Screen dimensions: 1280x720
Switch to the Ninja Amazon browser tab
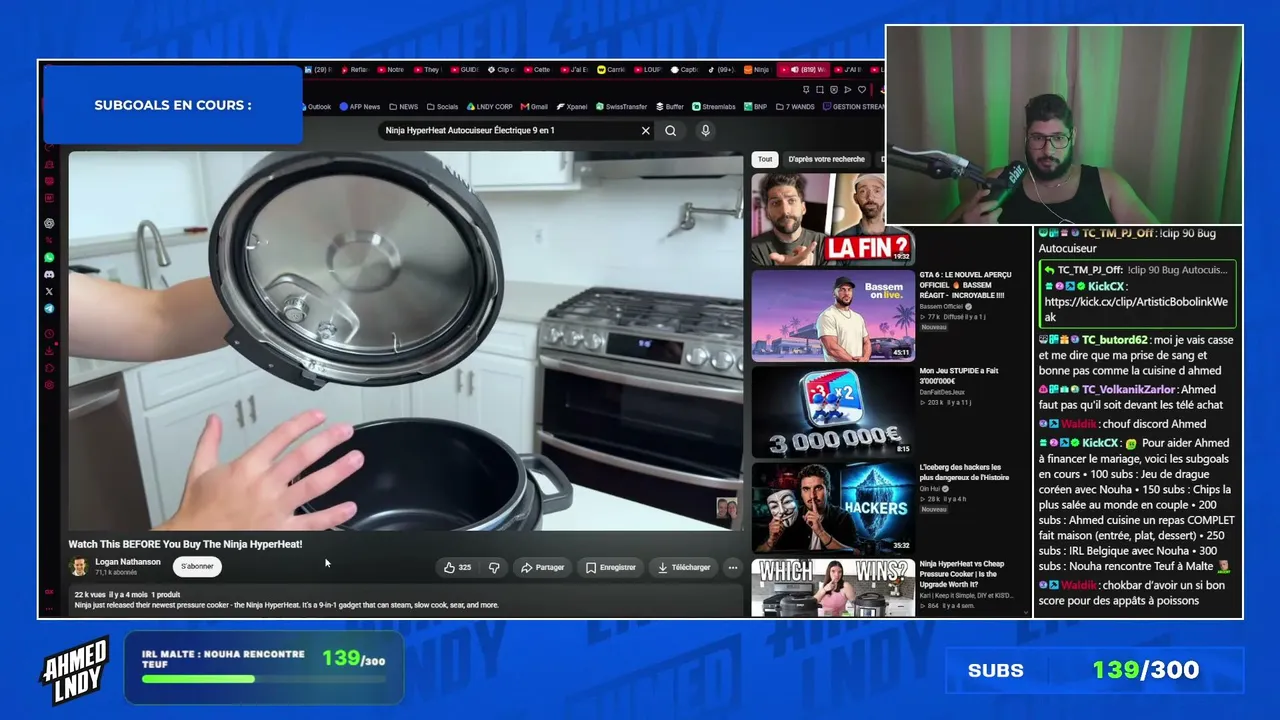pos(757,70)
